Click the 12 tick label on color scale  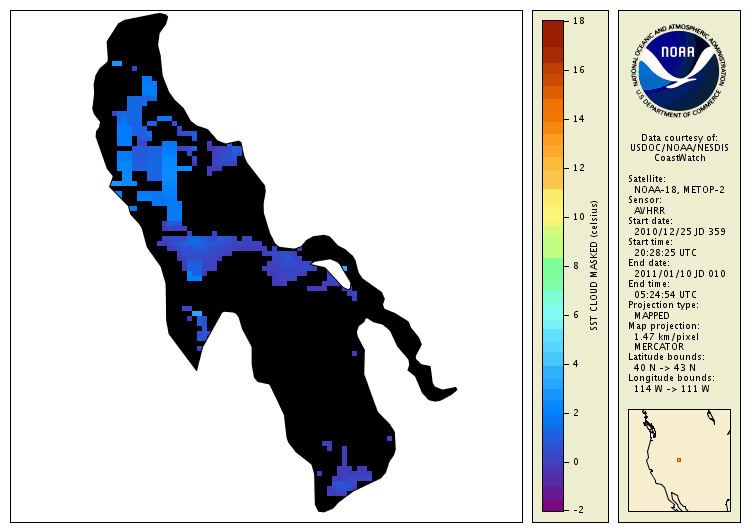(579, 168)
